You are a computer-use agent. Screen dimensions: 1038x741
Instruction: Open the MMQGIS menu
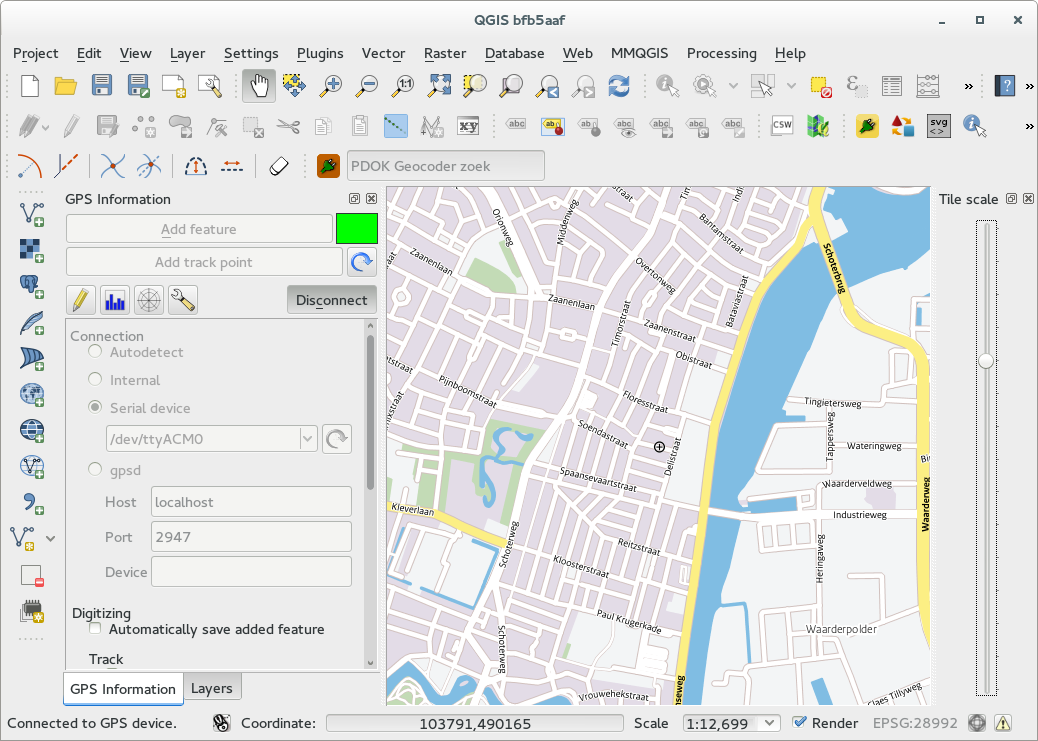point(639,54)
